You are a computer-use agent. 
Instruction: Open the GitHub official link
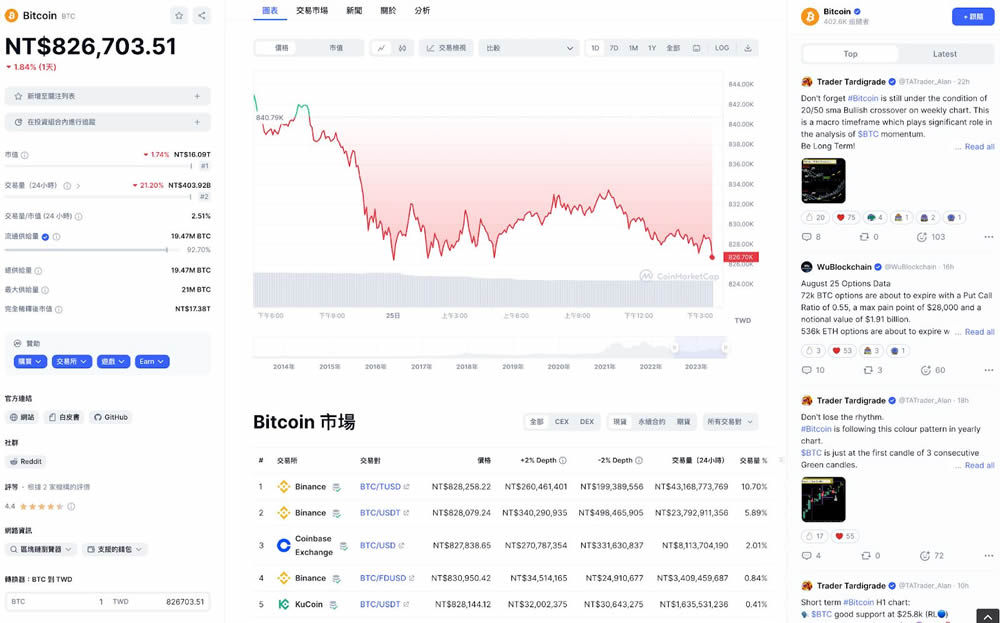pyautogui.click(x=111, y=417)
